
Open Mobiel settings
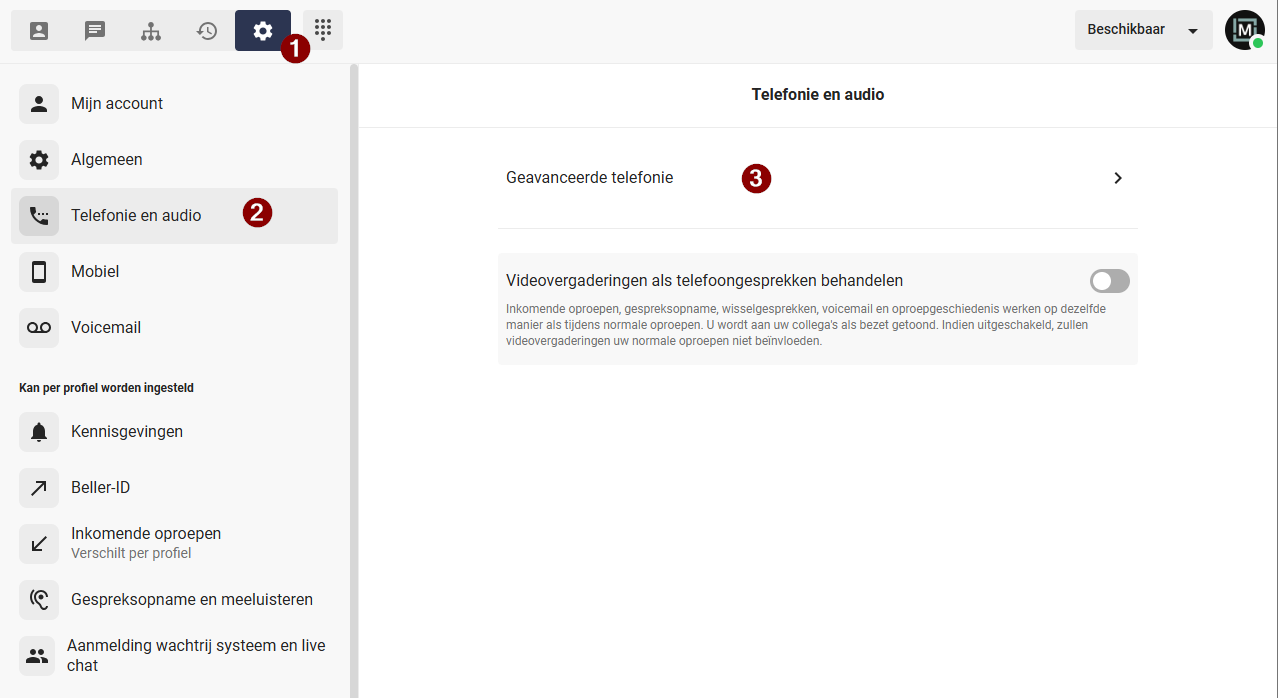(x=95, y=272)
